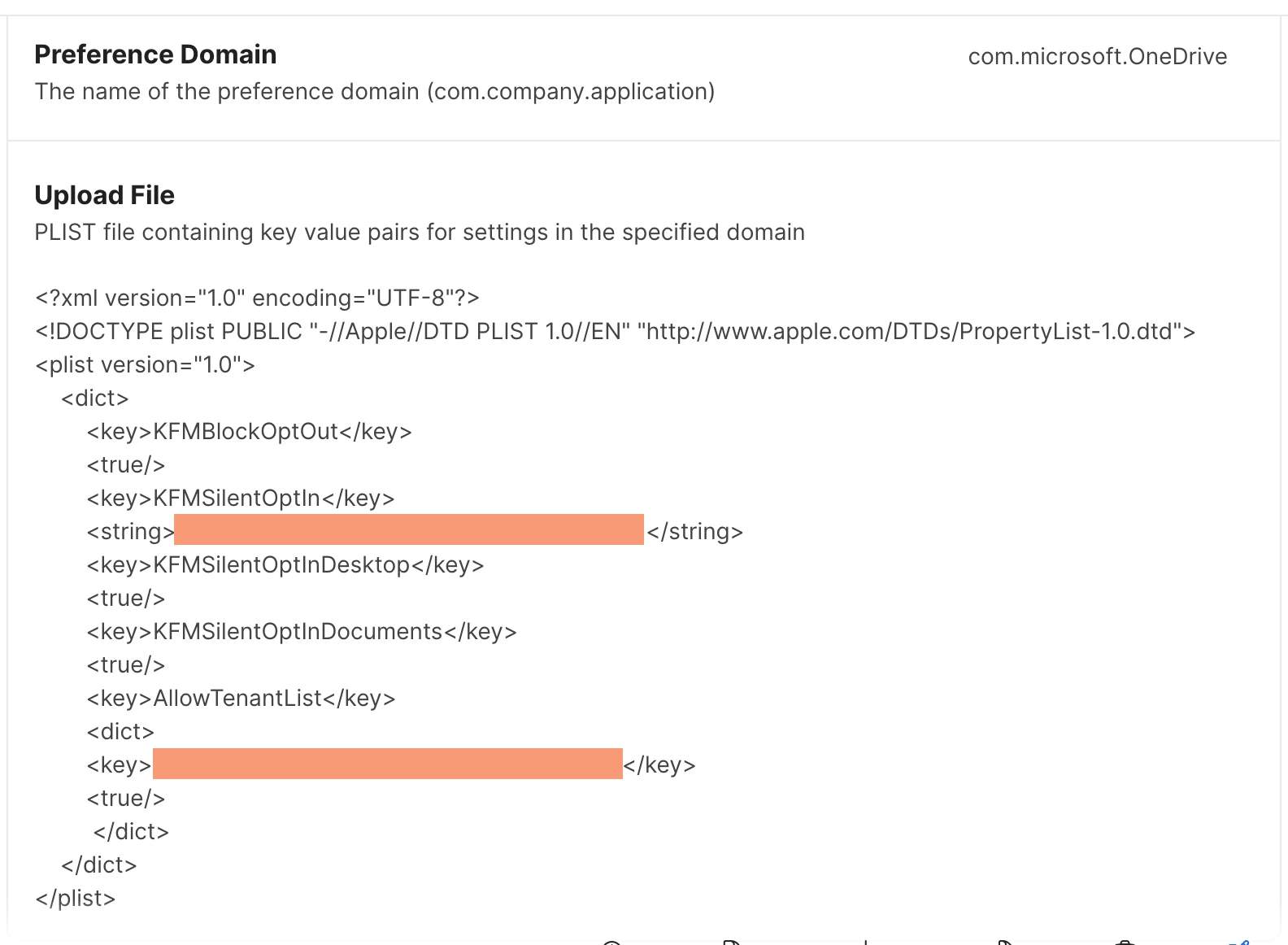Click the KFMSilentOptInDesktop key line

tap(285, 564)
